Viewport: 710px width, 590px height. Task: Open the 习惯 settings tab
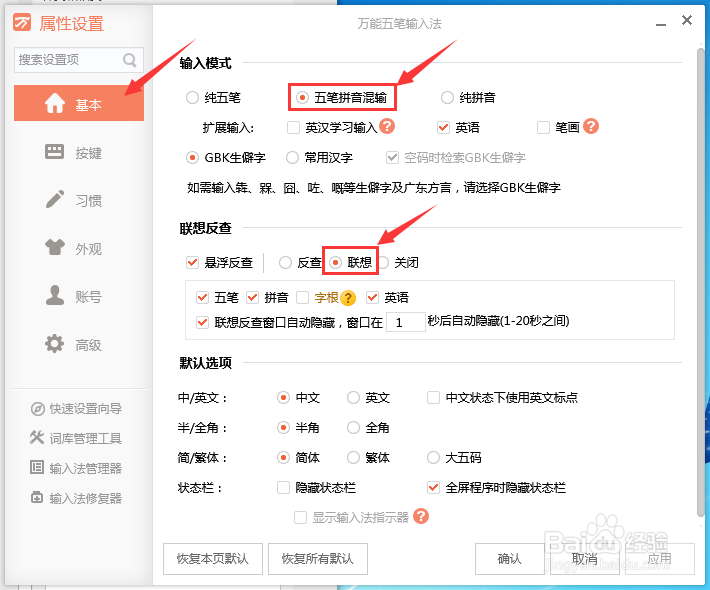pyautogui.click(x=79, y=200)
